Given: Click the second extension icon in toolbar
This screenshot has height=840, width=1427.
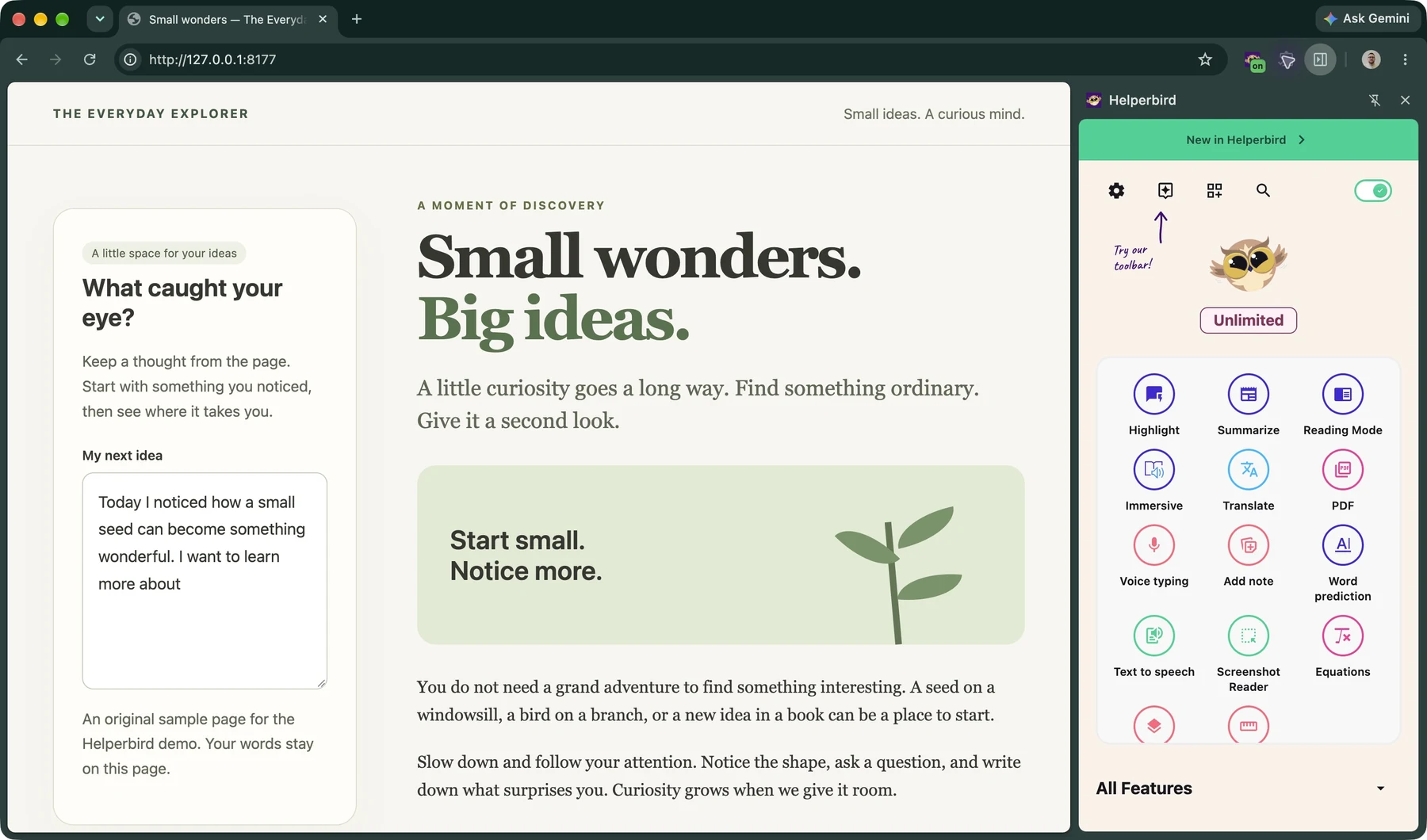Looking at the screenshot, I should [1287, 60].
